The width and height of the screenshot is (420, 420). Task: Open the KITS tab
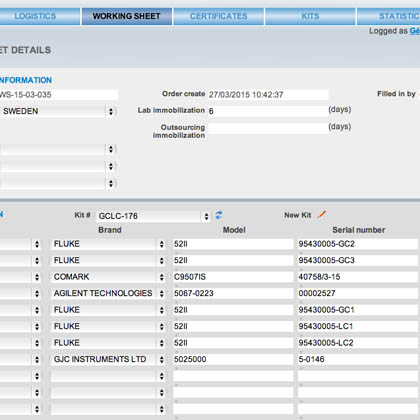[x=310, y=16]
